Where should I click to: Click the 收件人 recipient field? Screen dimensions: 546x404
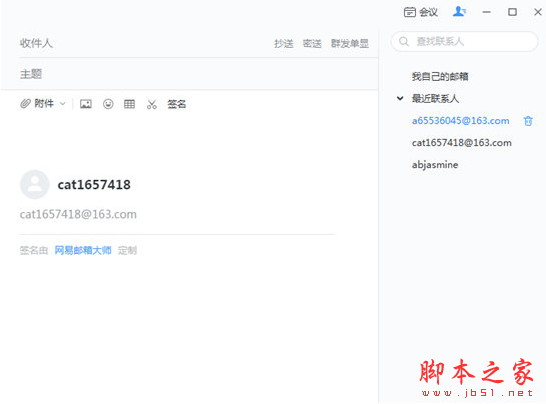pos(146,44)
